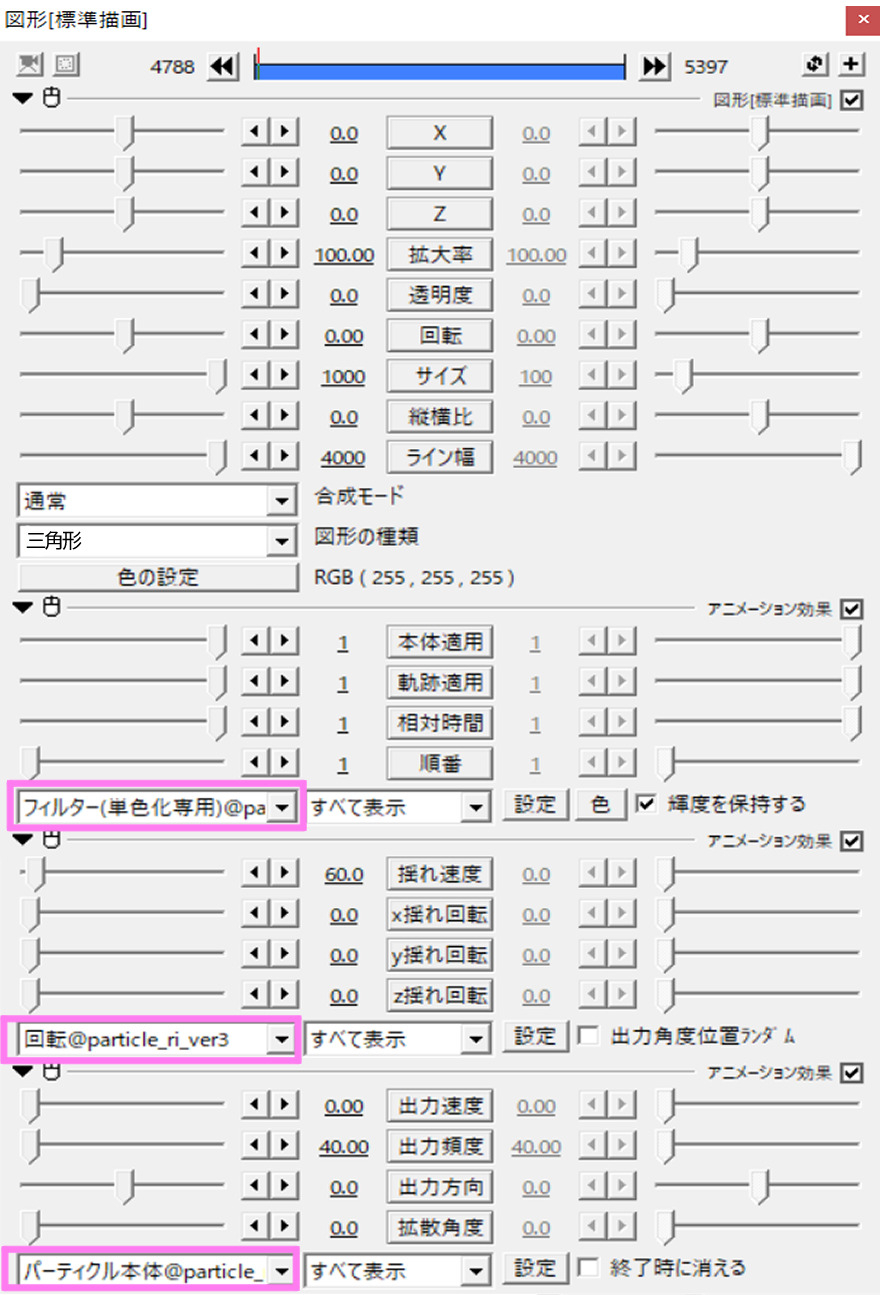Viewport: 880px width, 1295px height.
Task: Disable the 回転@particle アニメーション効果 checkbox
Action: pyautogui.click(x=852, y=840)
